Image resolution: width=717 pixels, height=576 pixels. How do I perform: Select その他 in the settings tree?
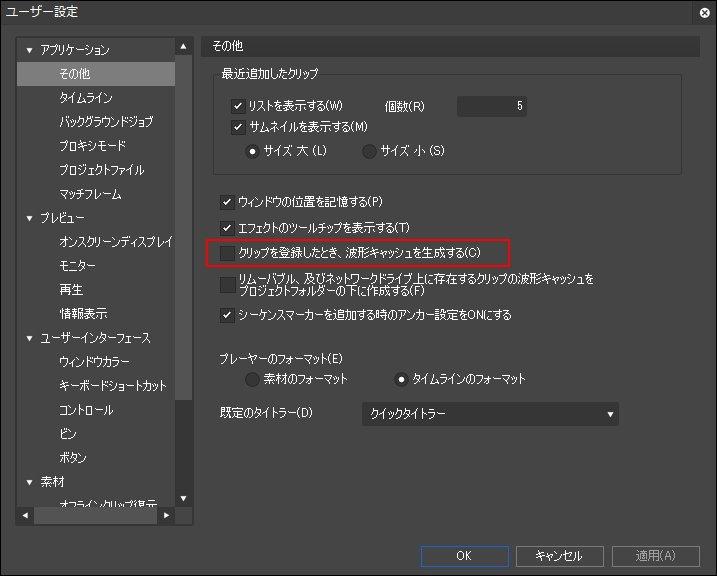pos(96,74)
